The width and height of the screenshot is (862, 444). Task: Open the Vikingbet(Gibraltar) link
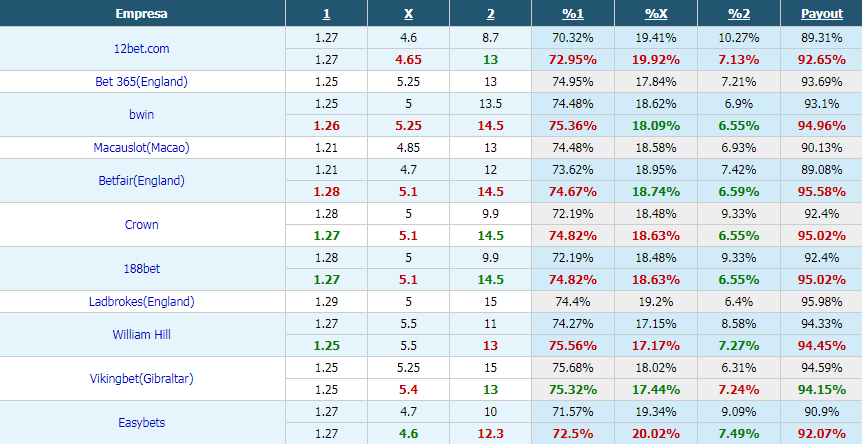coord(142,379)
